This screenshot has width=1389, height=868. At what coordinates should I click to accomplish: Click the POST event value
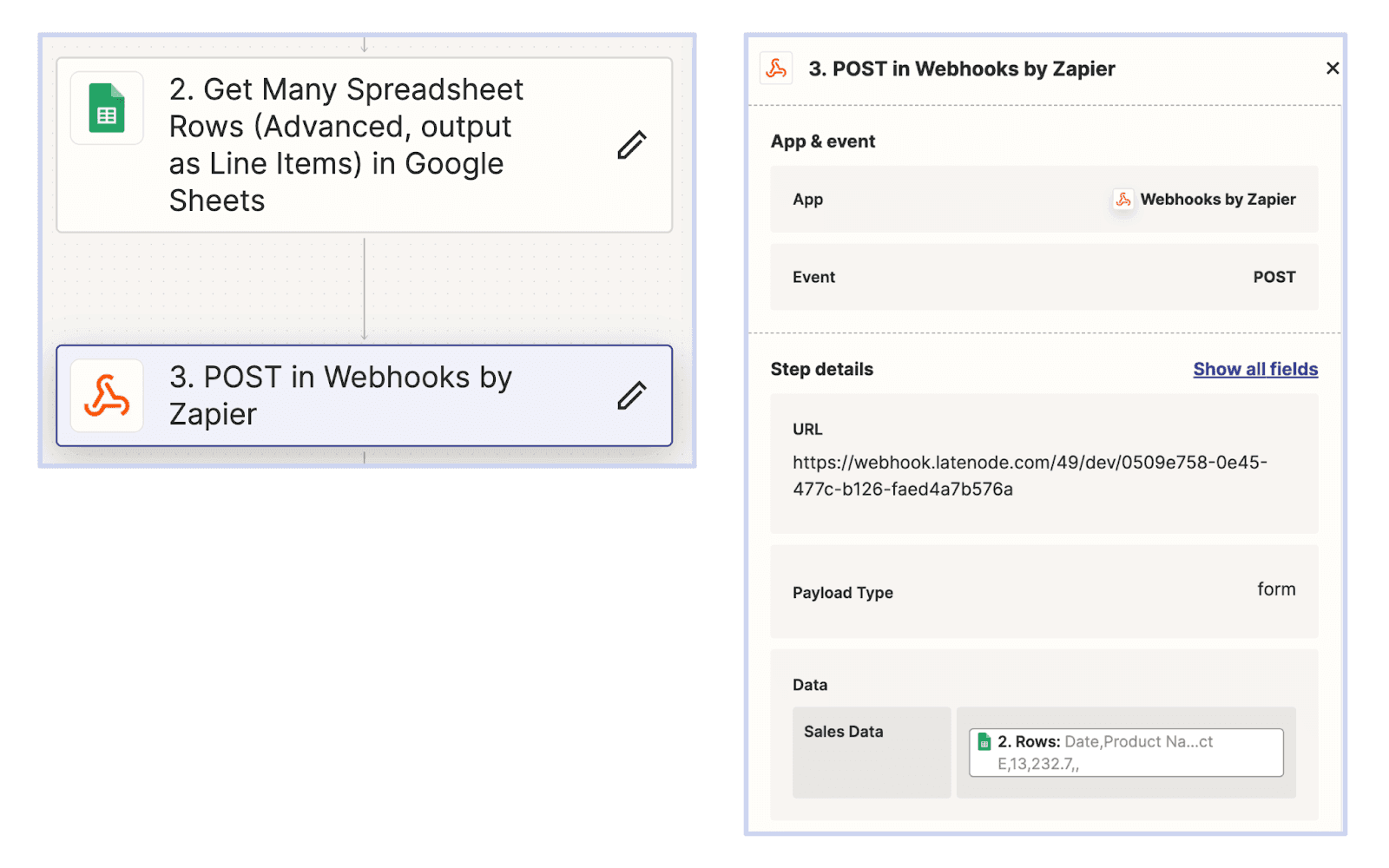point(1274,277)
